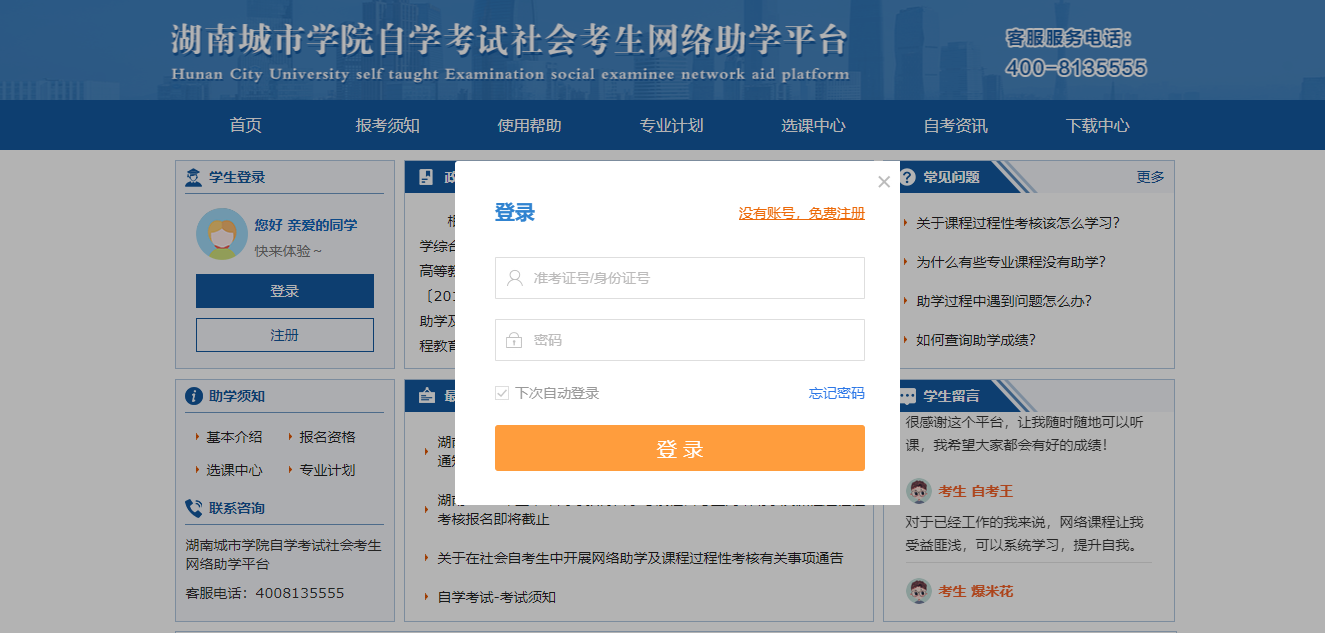Focus the 准考证号/身份证号 input field

pos(680,278)
